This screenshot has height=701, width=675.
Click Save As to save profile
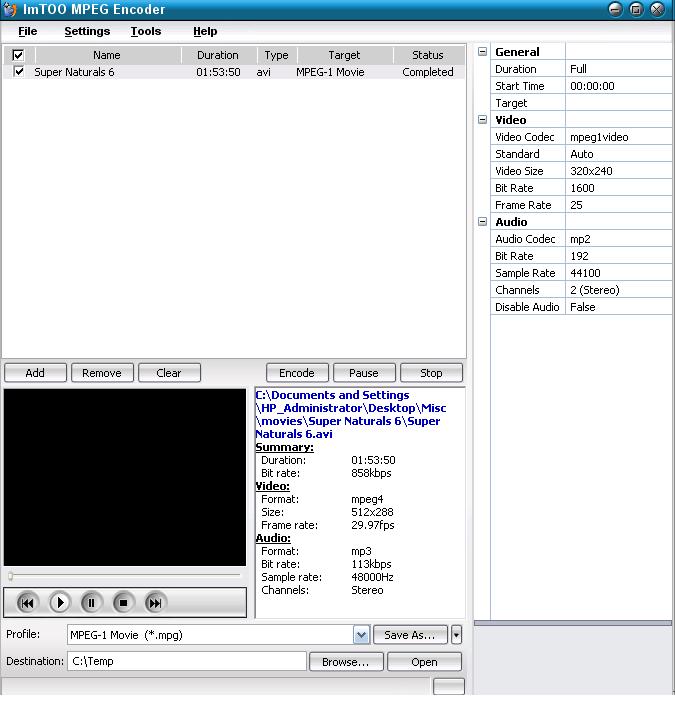pos(410,635)
